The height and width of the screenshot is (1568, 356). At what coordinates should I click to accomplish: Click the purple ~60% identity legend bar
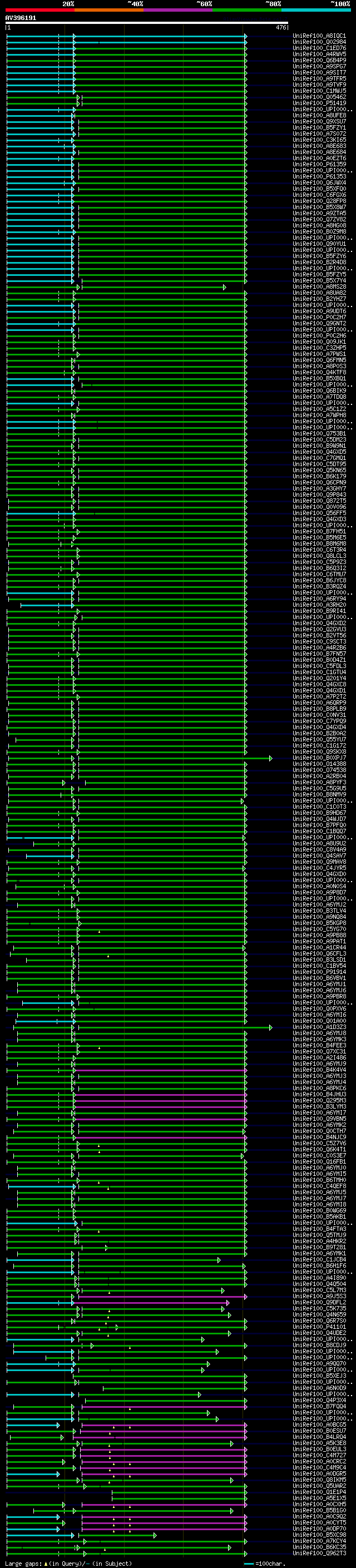click(177, 10)
